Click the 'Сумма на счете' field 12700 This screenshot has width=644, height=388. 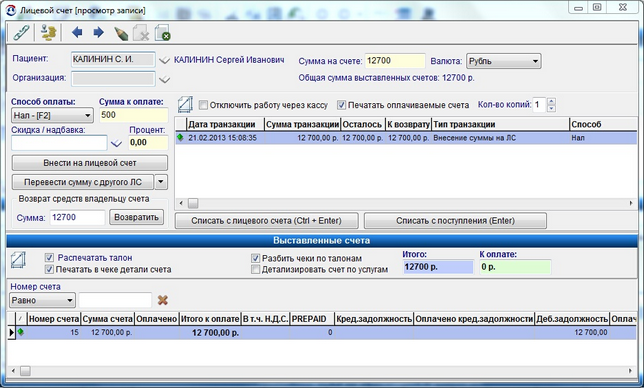395,61
